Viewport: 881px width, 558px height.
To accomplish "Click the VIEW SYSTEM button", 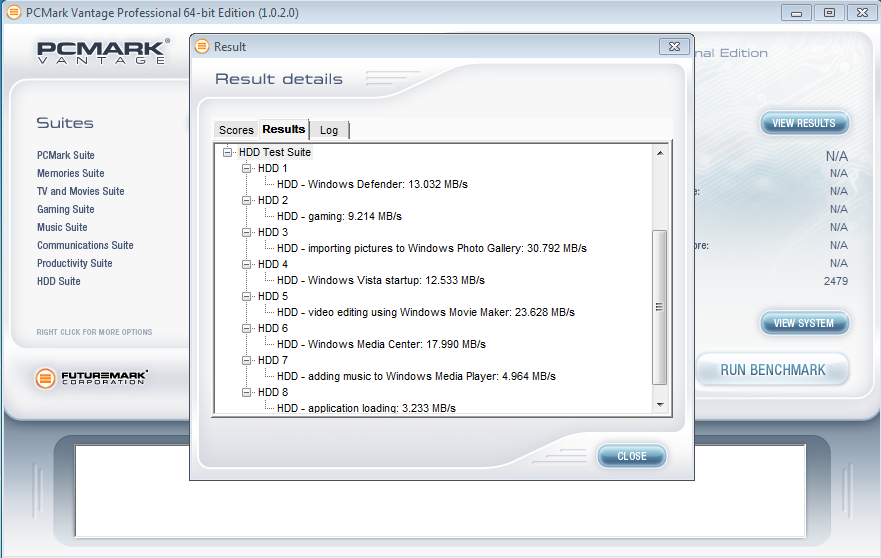I will click(804, 323).
